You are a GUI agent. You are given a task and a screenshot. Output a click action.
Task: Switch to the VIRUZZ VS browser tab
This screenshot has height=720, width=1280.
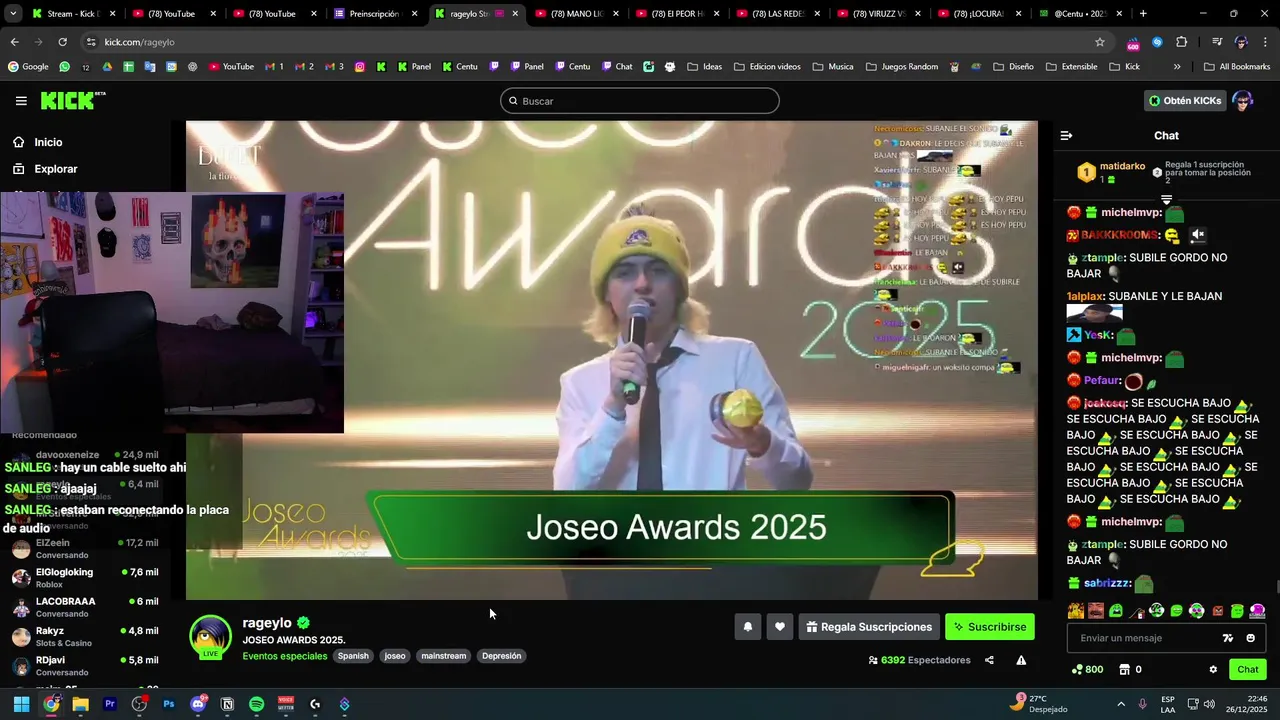877,14
